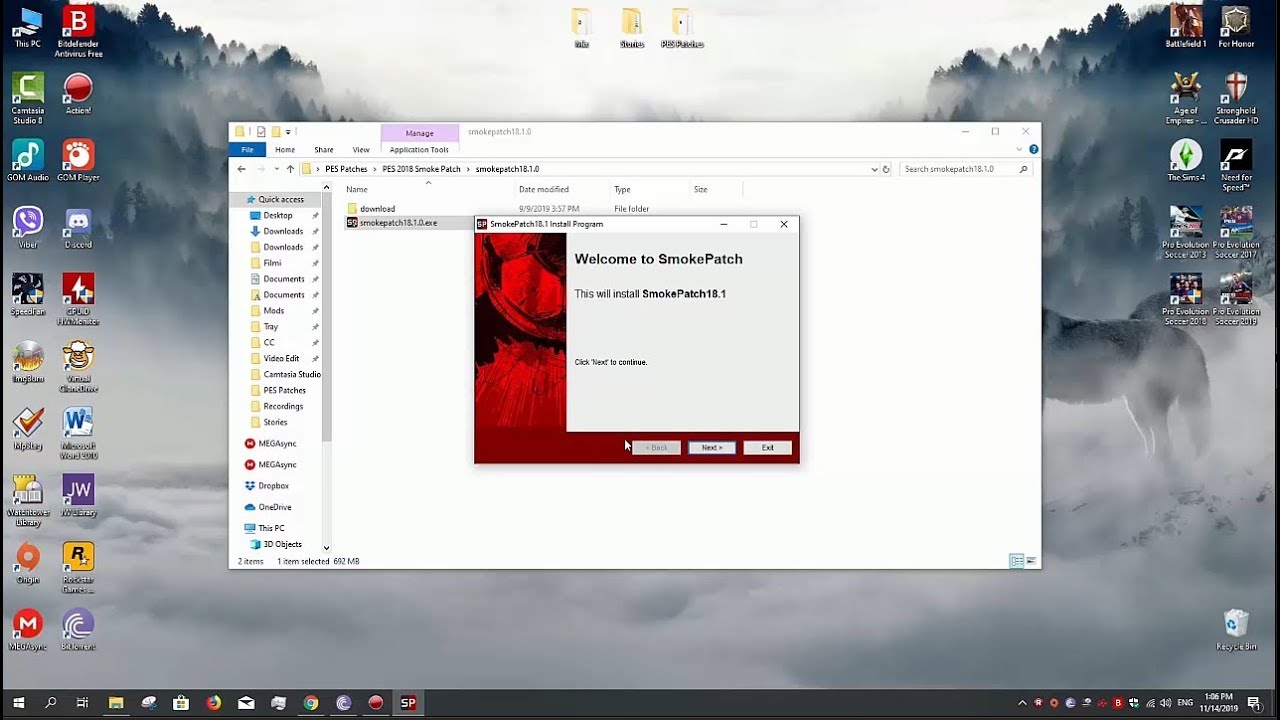Screen dimensions: 1280x720
Task: Sort files by Name column
Action: [357, 189]
